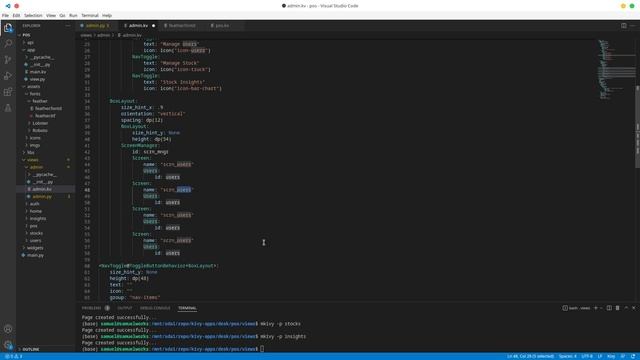Screen dimensions: 640x360
Task: Open terminal launch profile dropdown arrow
Action: click(x=601, y=308)
